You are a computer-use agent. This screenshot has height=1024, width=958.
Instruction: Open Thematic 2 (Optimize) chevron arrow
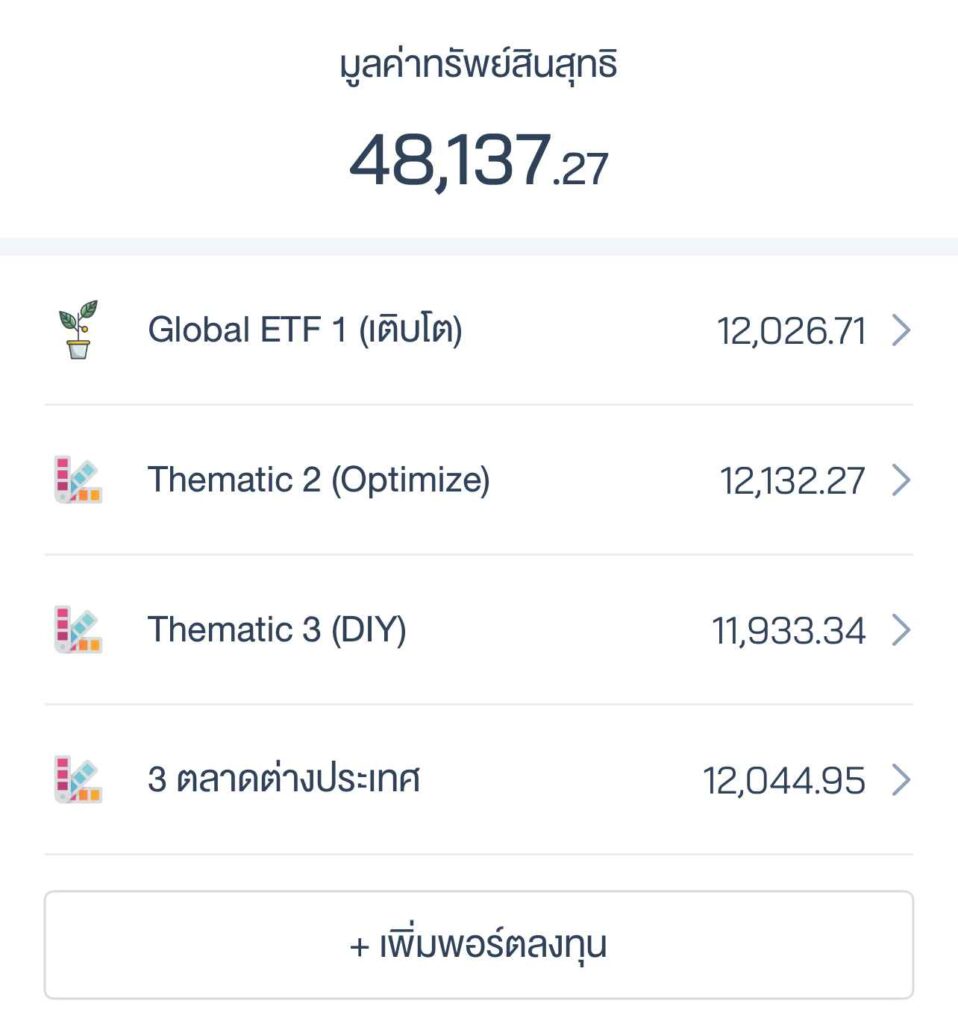click(900, 480)
